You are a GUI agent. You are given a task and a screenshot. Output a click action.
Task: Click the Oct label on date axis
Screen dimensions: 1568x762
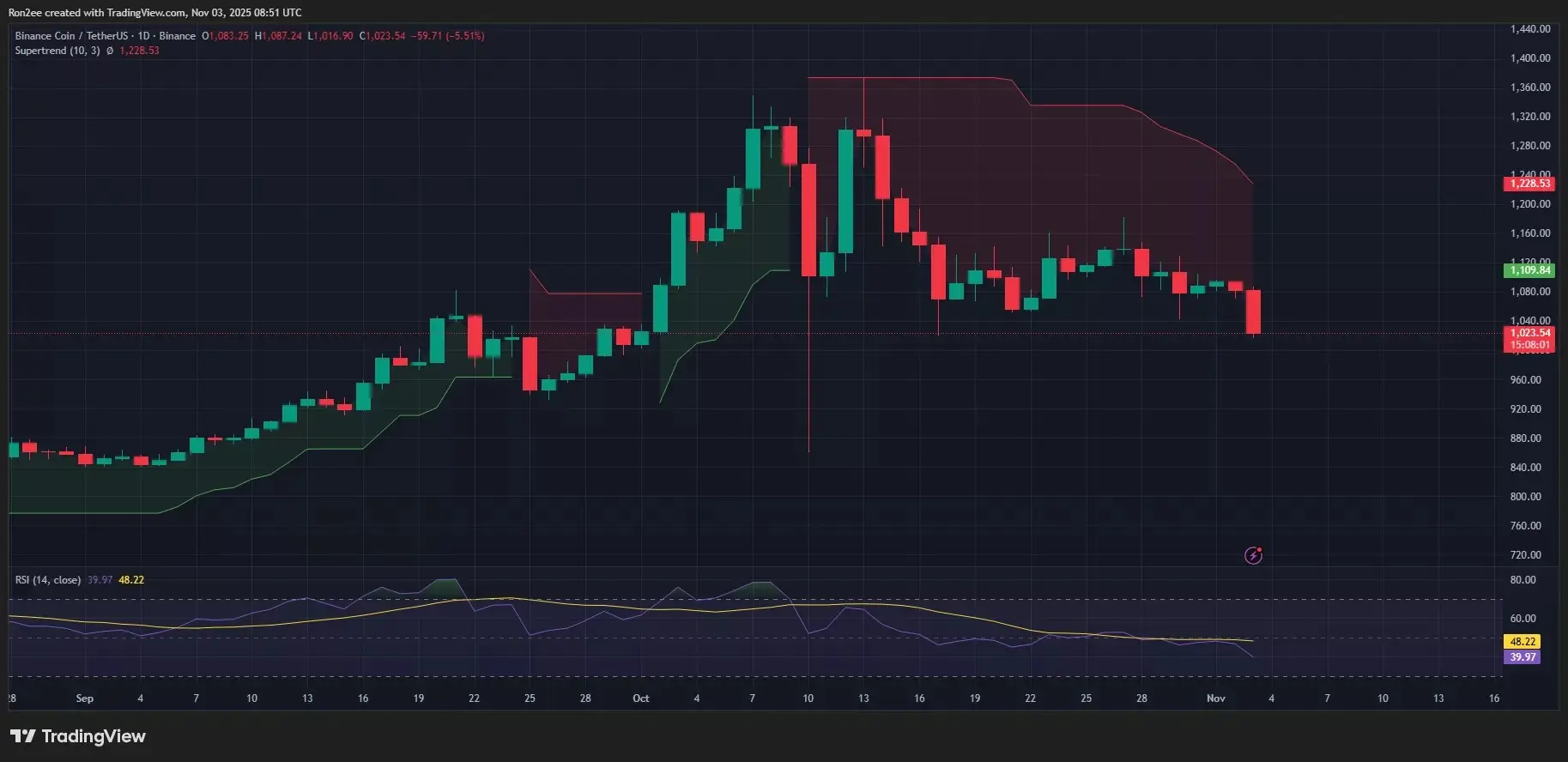coord(641,698)
